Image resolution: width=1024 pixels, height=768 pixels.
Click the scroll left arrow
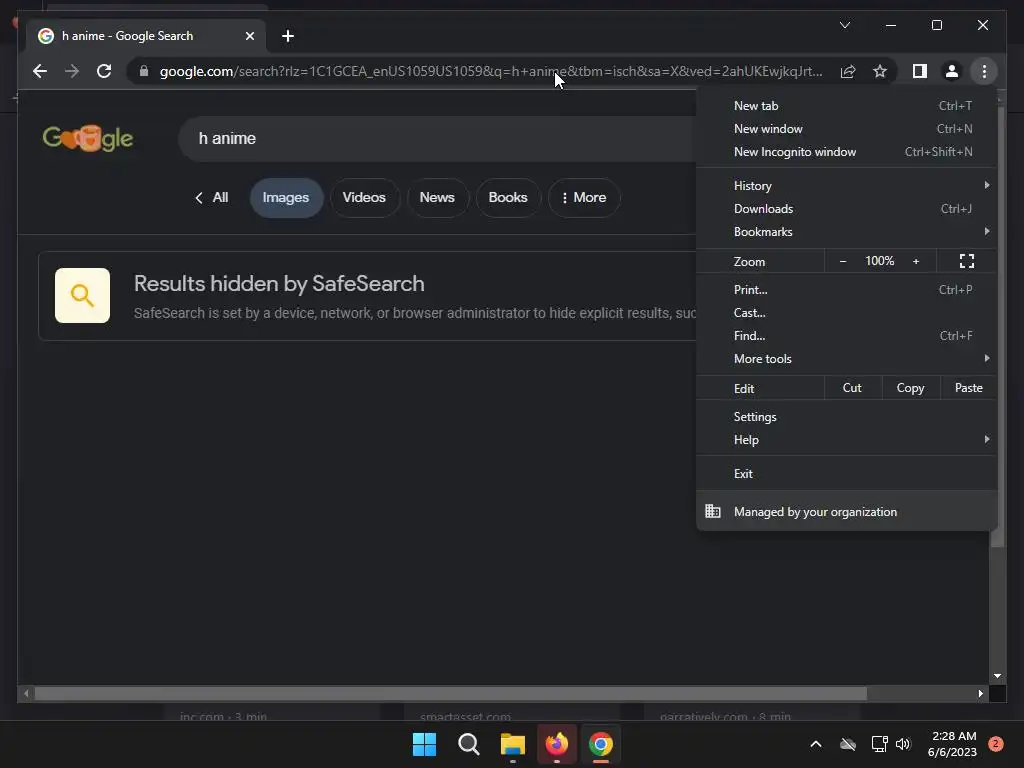tap(26, 694)
